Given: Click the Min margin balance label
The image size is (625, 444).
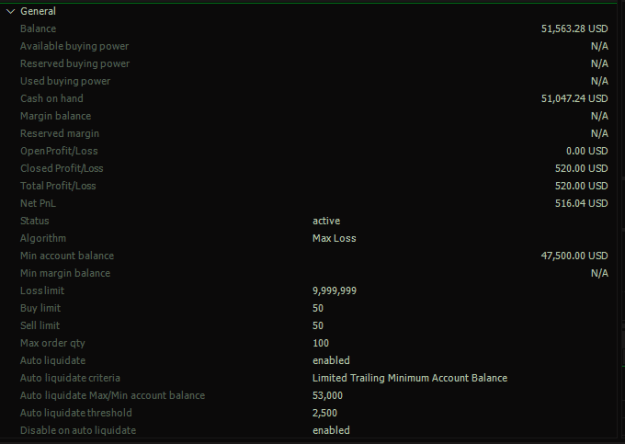Looking at the screenshot, I should (x=65, y=273).
